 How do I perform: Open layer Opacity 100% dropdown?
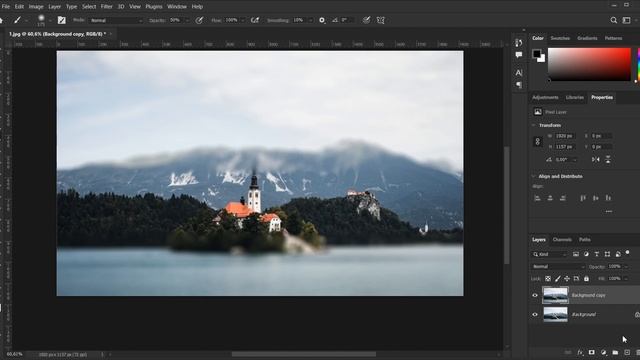[x=627, y=267]
